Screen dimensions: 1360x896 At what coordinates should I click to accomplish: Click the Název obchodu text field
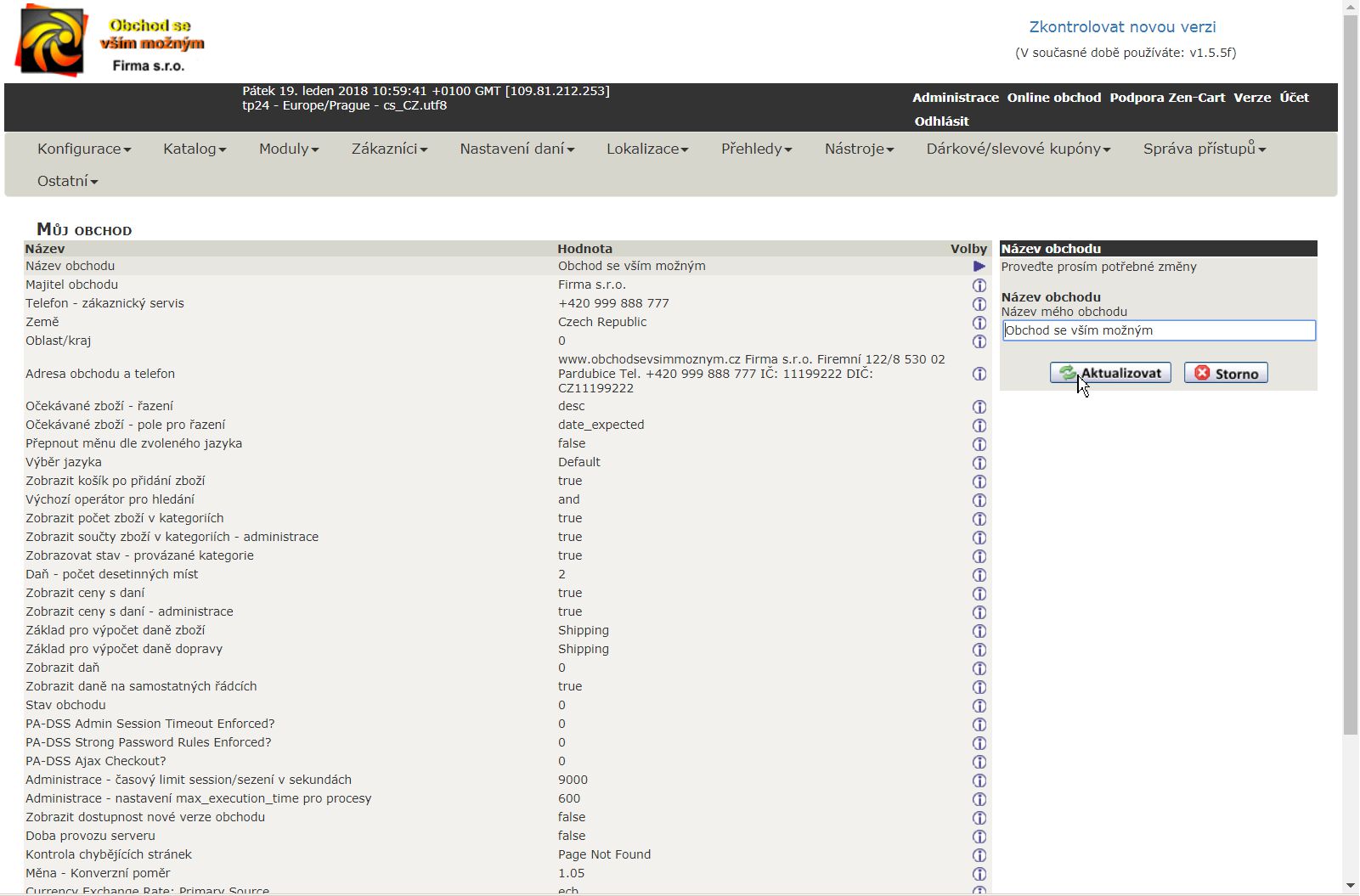pyautogui.click(x=1159, y=330)
